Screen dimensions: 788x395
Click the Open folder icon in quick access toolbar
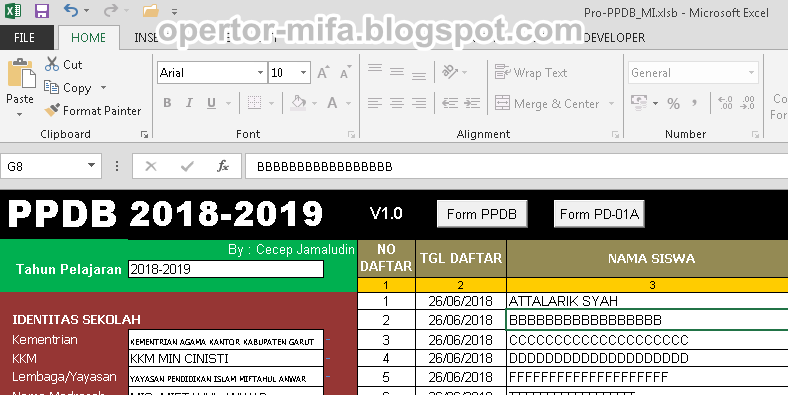150,11
